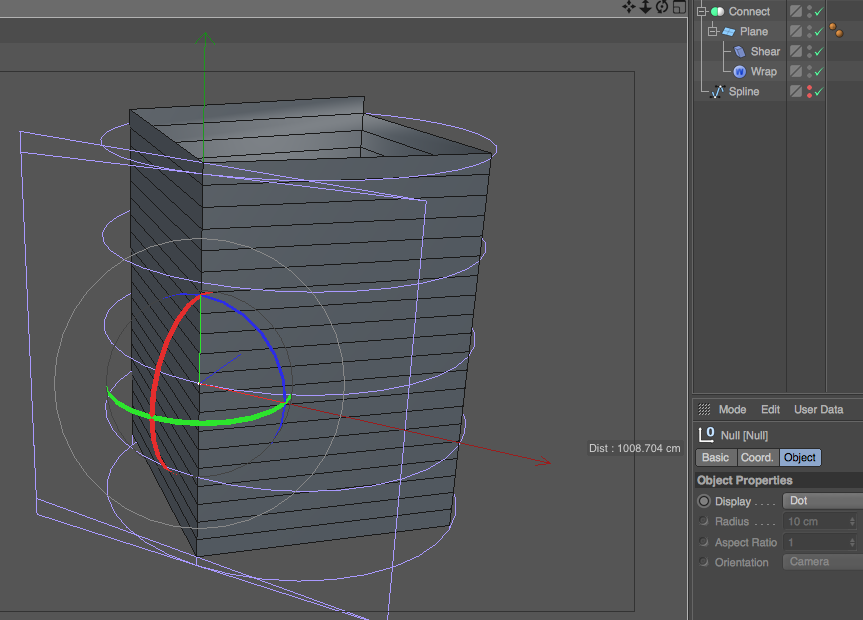Click the Attribute Manager grid handle icon

pos(704,409)
